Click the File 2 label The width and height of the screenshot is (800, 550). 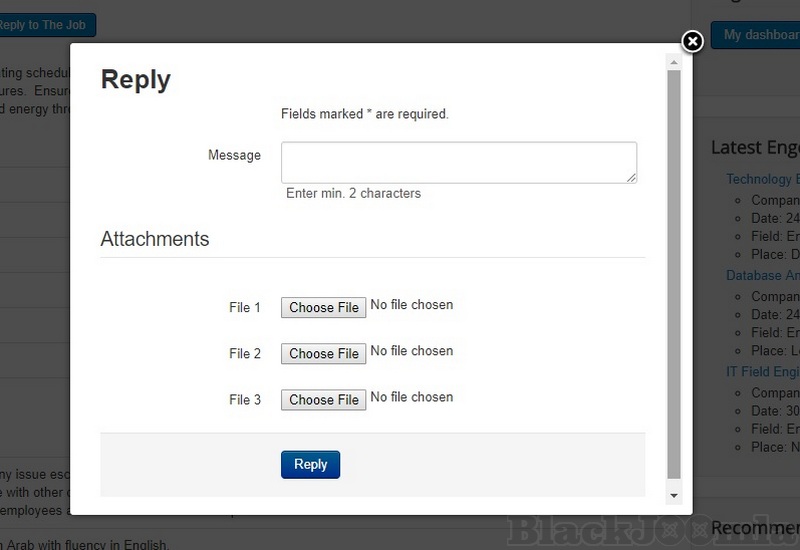click(245, 354)
